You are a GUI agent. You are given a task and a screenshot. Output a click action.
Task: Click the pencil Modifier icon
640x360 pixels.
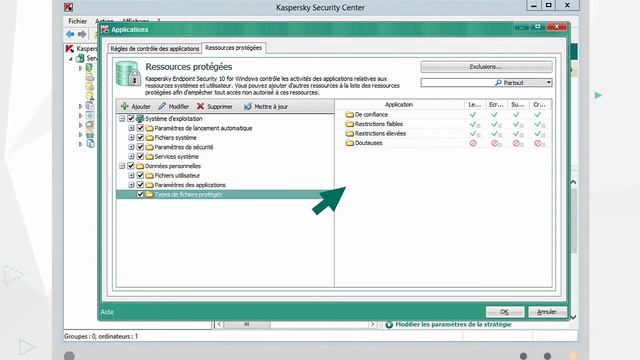pos(162,106)
